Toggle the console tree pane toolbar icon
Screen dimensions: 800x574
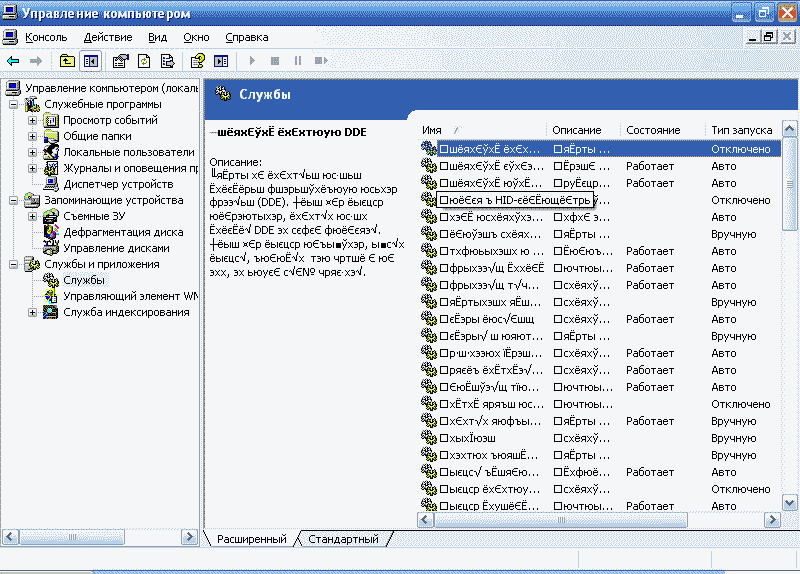[91, 61]
